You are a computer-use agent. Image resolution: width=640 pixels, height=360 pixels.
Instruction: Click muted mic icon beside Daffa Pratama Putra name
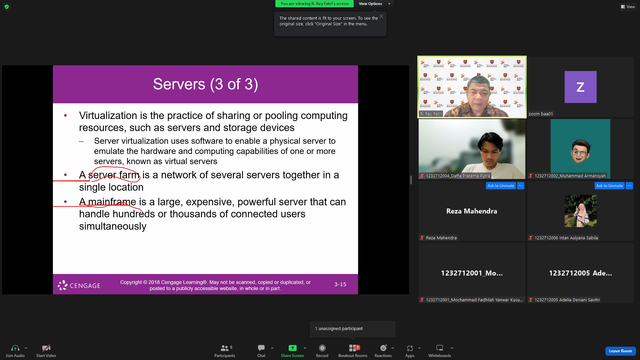(x=422, y=176)
